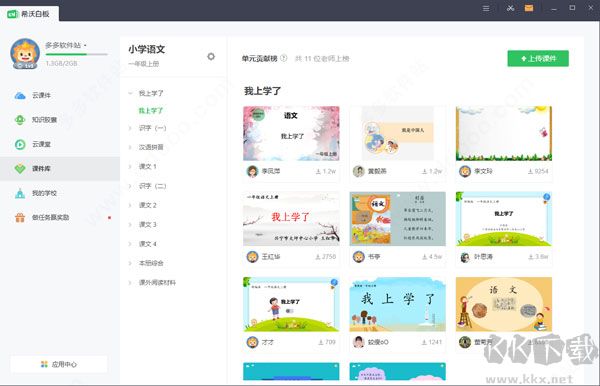This screenshot has width=600, height=386.
Task: Expand the 本册综合 unit
Action: tap(130, 263)
